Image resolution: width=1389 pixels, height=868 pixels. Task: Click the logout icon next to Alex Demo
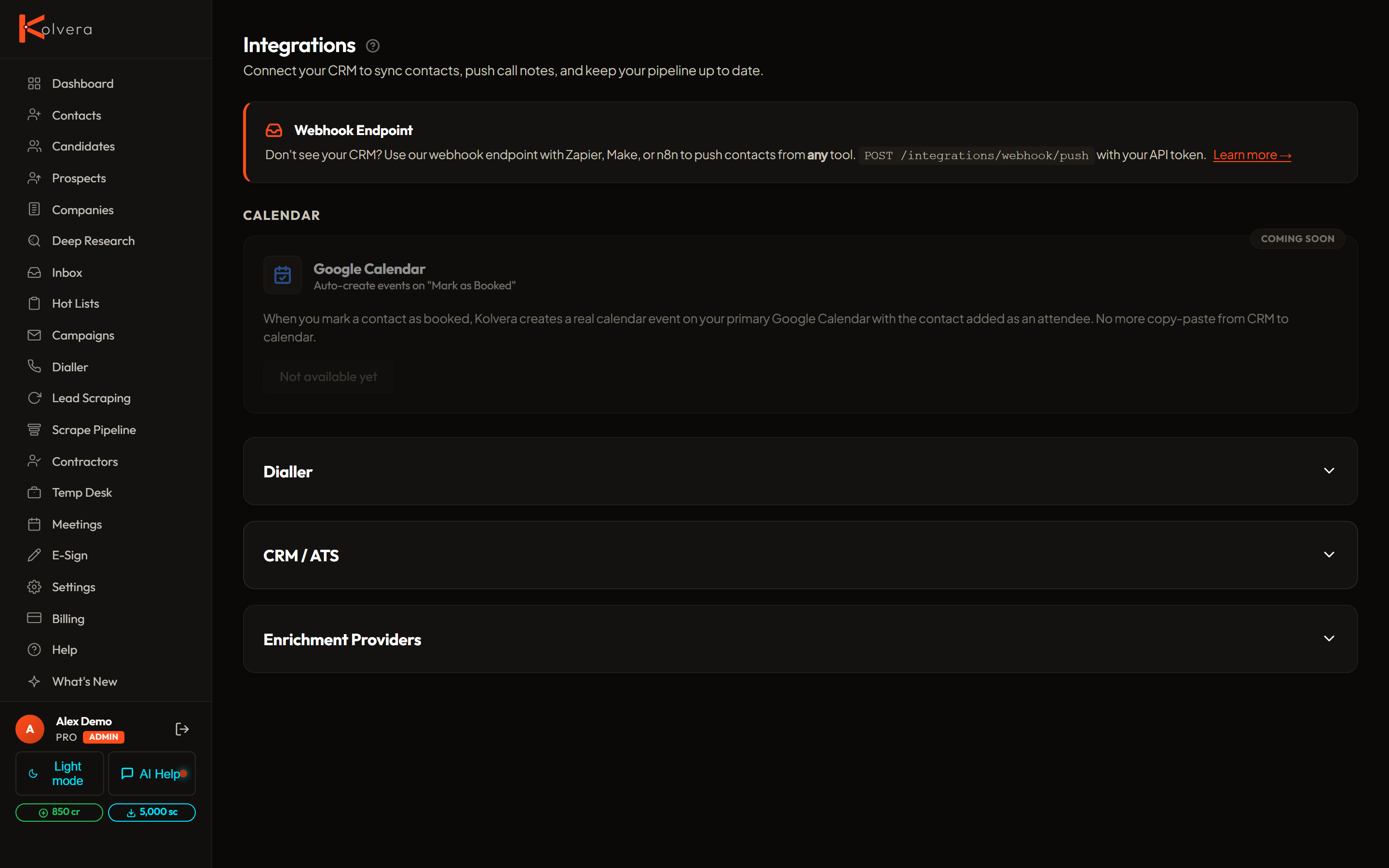[x=182, y=729]
